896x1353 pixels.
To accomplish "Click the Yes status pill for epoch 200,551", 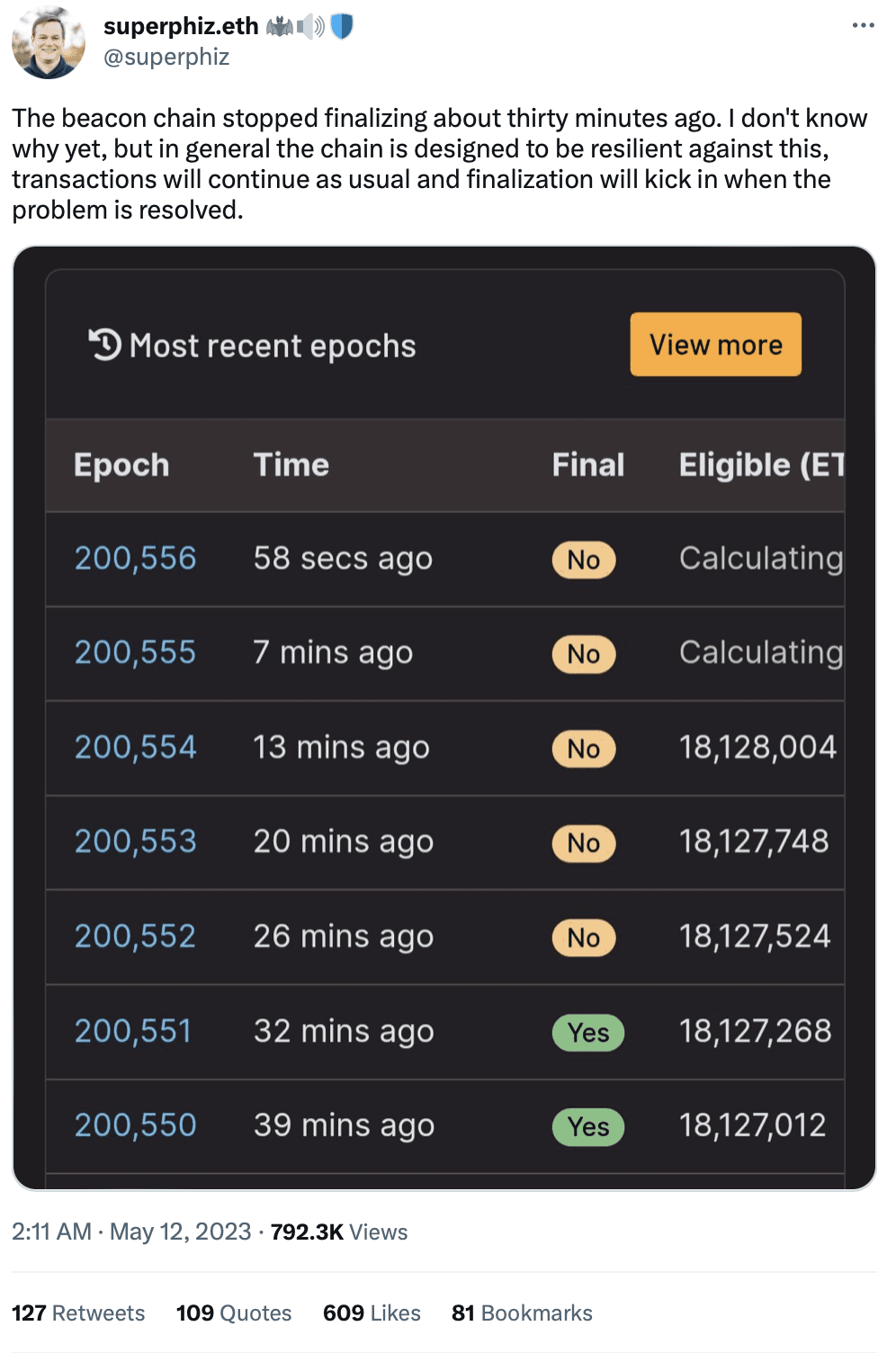I will 587,1033.
